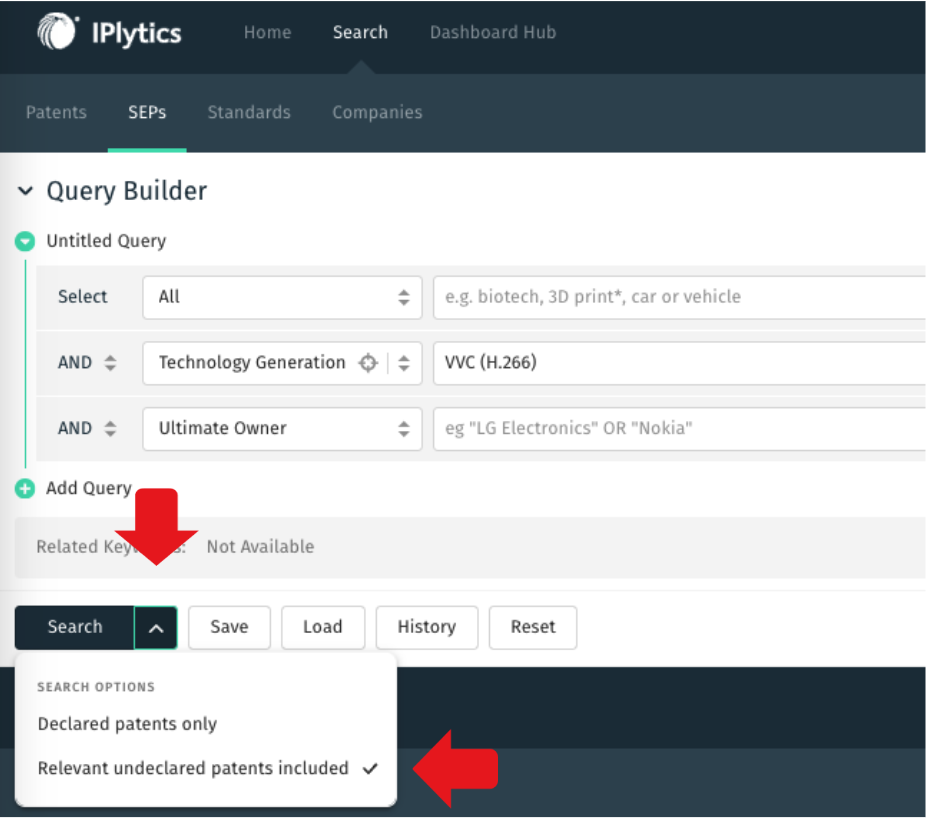
Task: Click the IPlytics logo
Action: [109, 32]
